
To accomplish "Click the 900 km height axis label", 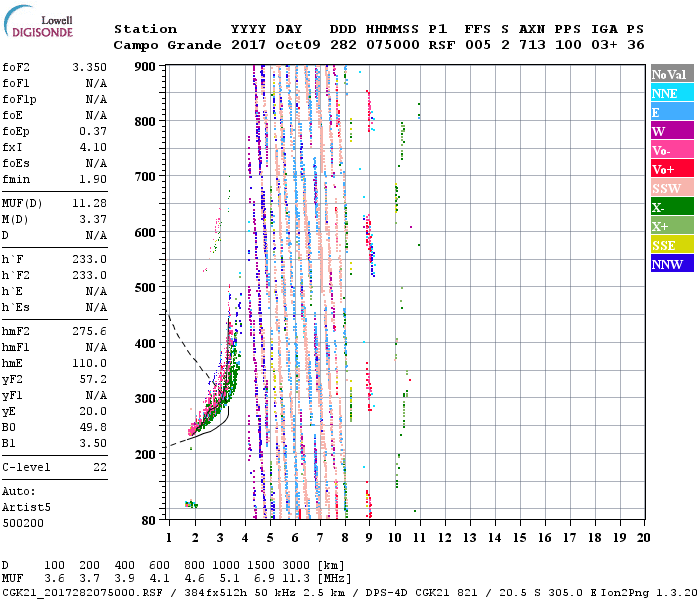I will [147, 66].
